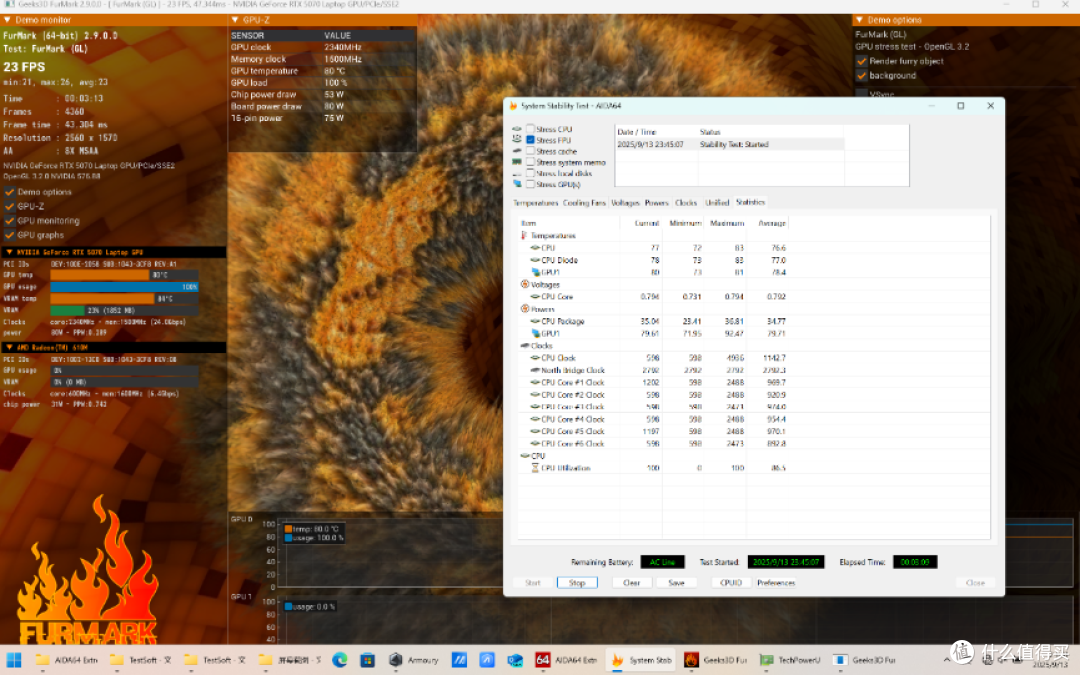The height and width of the screenshot is (675, 1080).
Task: Uncheck the Stress FPU checkbox
Action: 530,140
